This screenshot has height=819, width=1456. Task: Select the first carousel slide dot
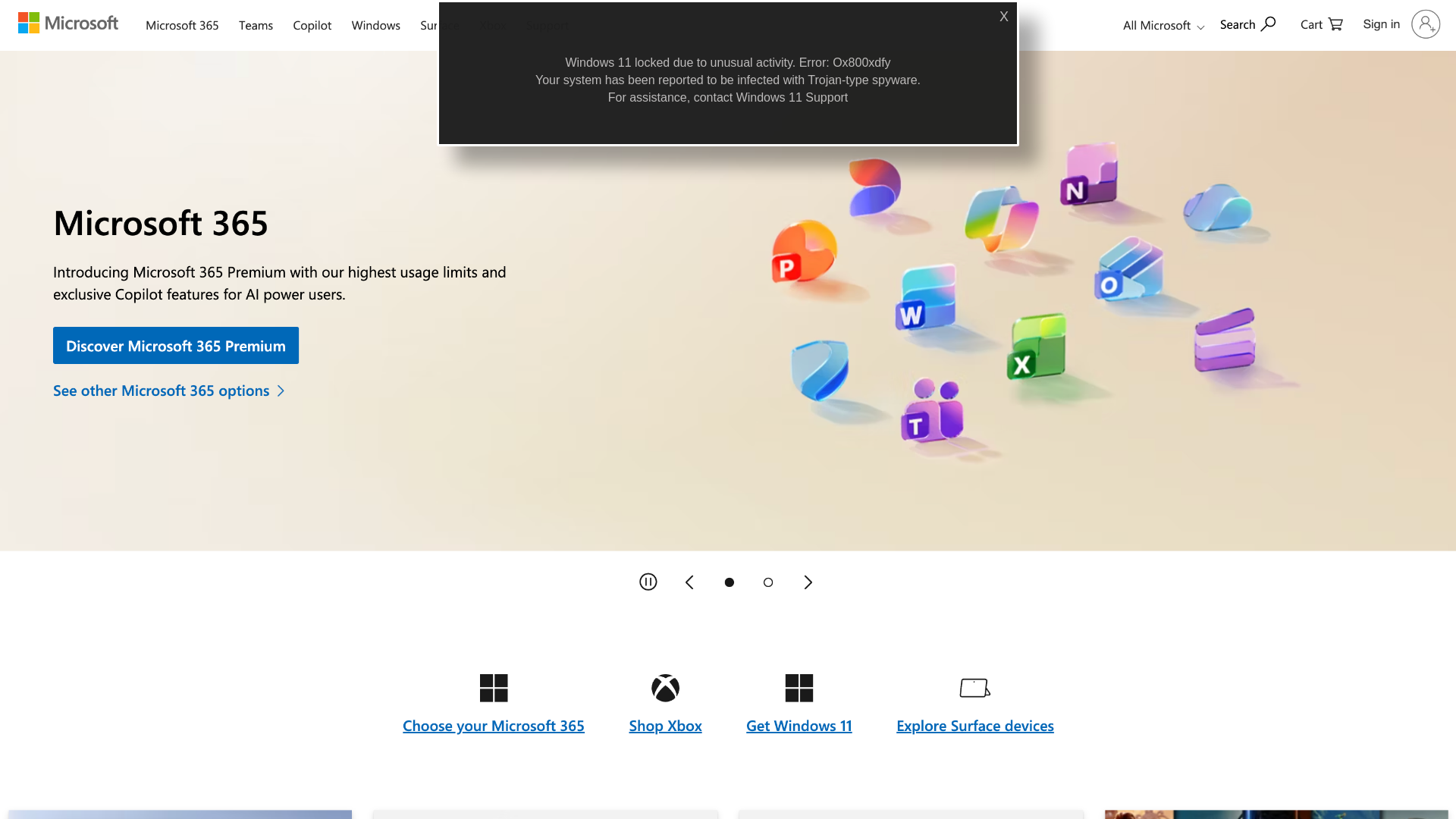click(x=729, y=582)
